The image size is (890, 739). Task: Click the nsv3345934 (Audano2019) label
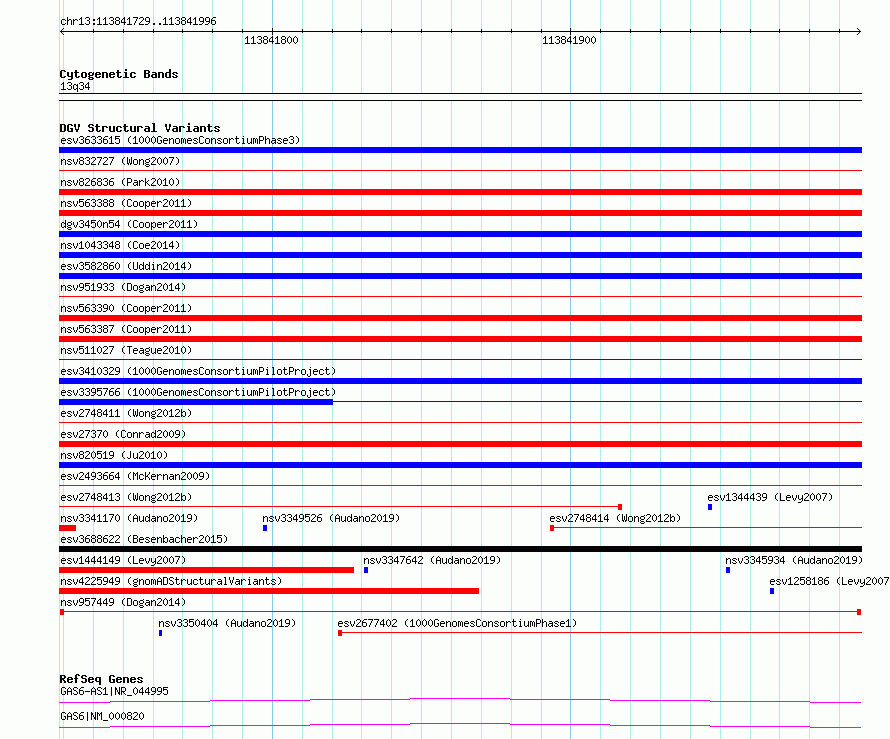point(794,560)
